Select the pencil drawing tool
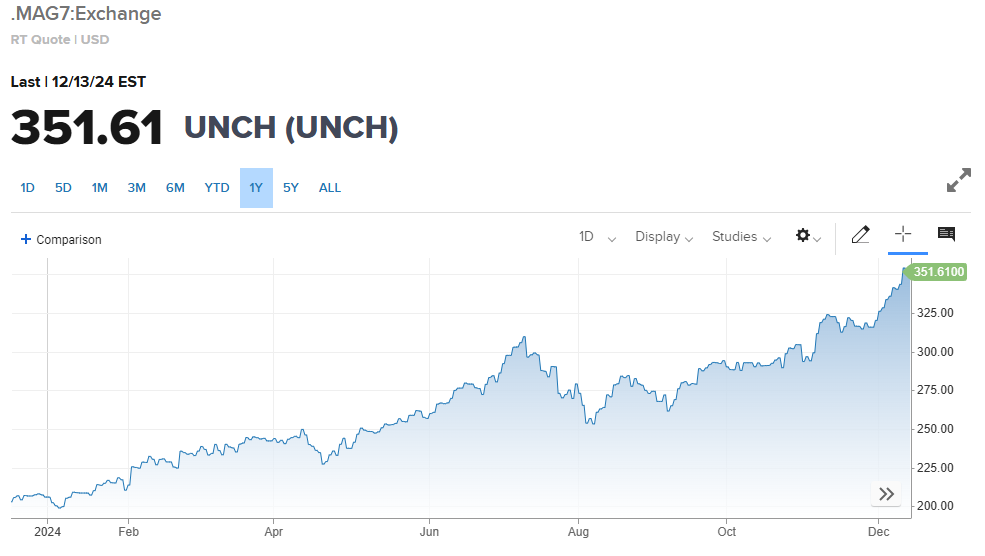Image resolution: width=985 pixels, height=556 pixels. [x=860, y=235]
